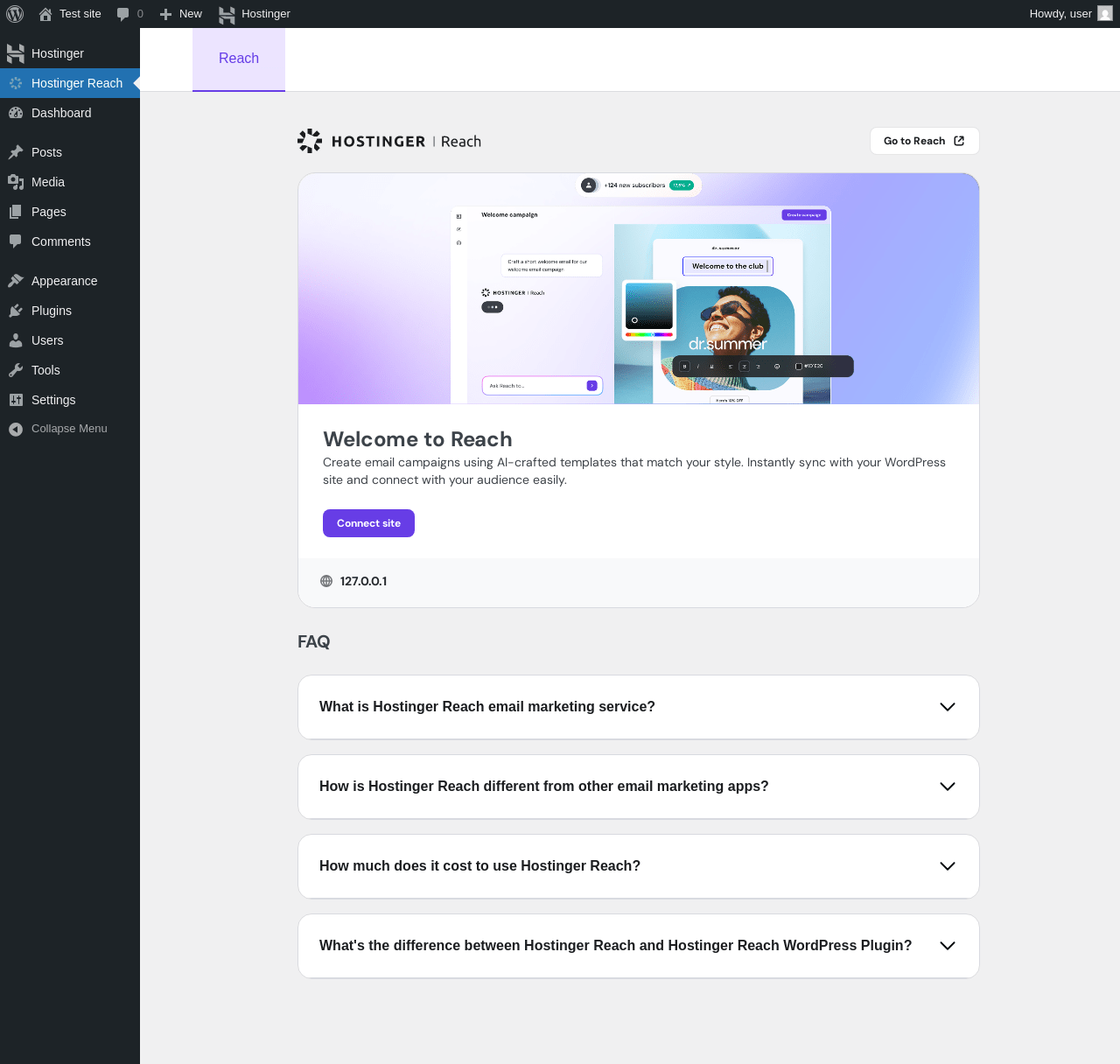This screenshot has height=1064, width=1120.
Task: Click the Hostinger sidebar logo icon
Action: pos(16,53)
